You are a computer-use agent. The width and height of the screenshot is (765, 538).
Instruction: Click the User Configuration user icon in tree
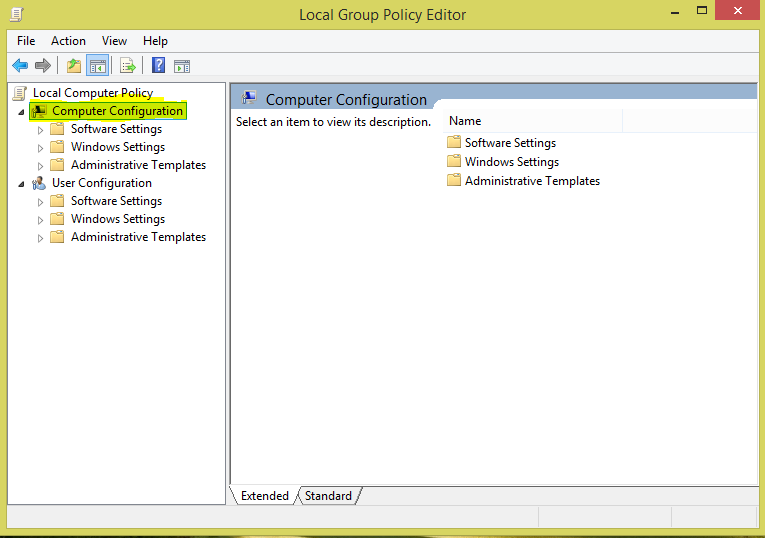39,183
